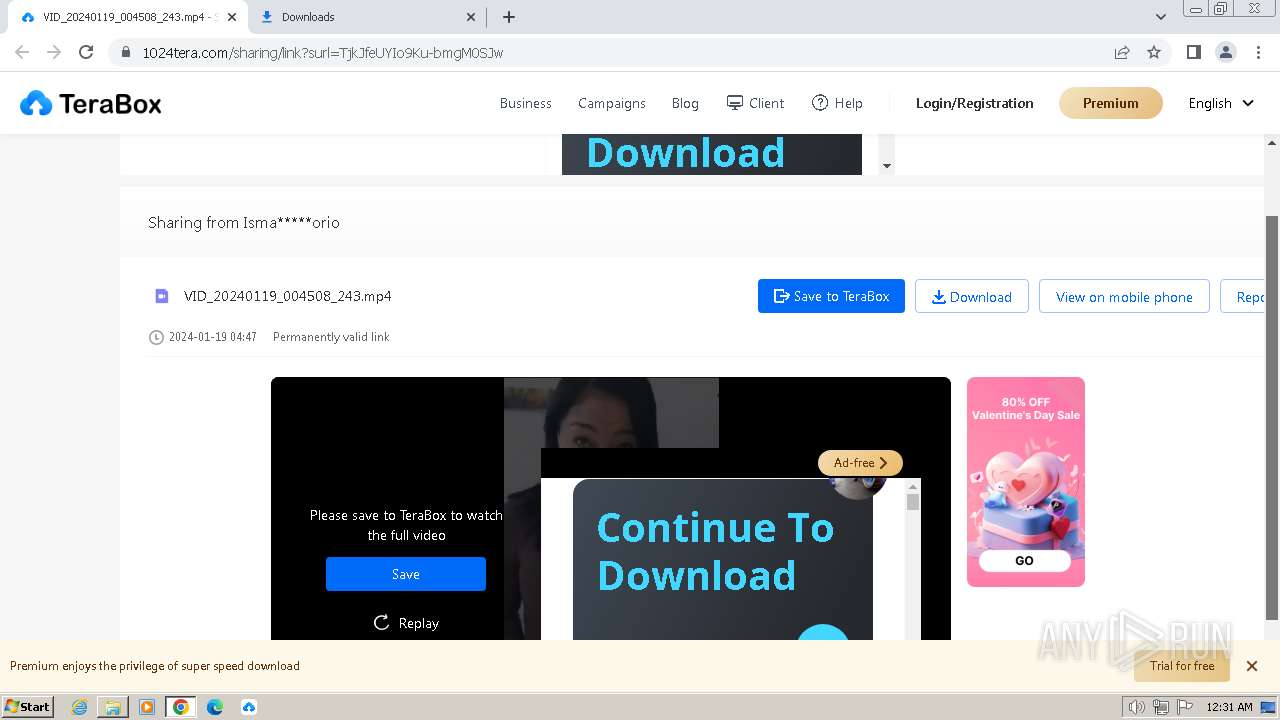Open the Client download link
Screen dimensions: 1280x720
(x=755, y=103)
